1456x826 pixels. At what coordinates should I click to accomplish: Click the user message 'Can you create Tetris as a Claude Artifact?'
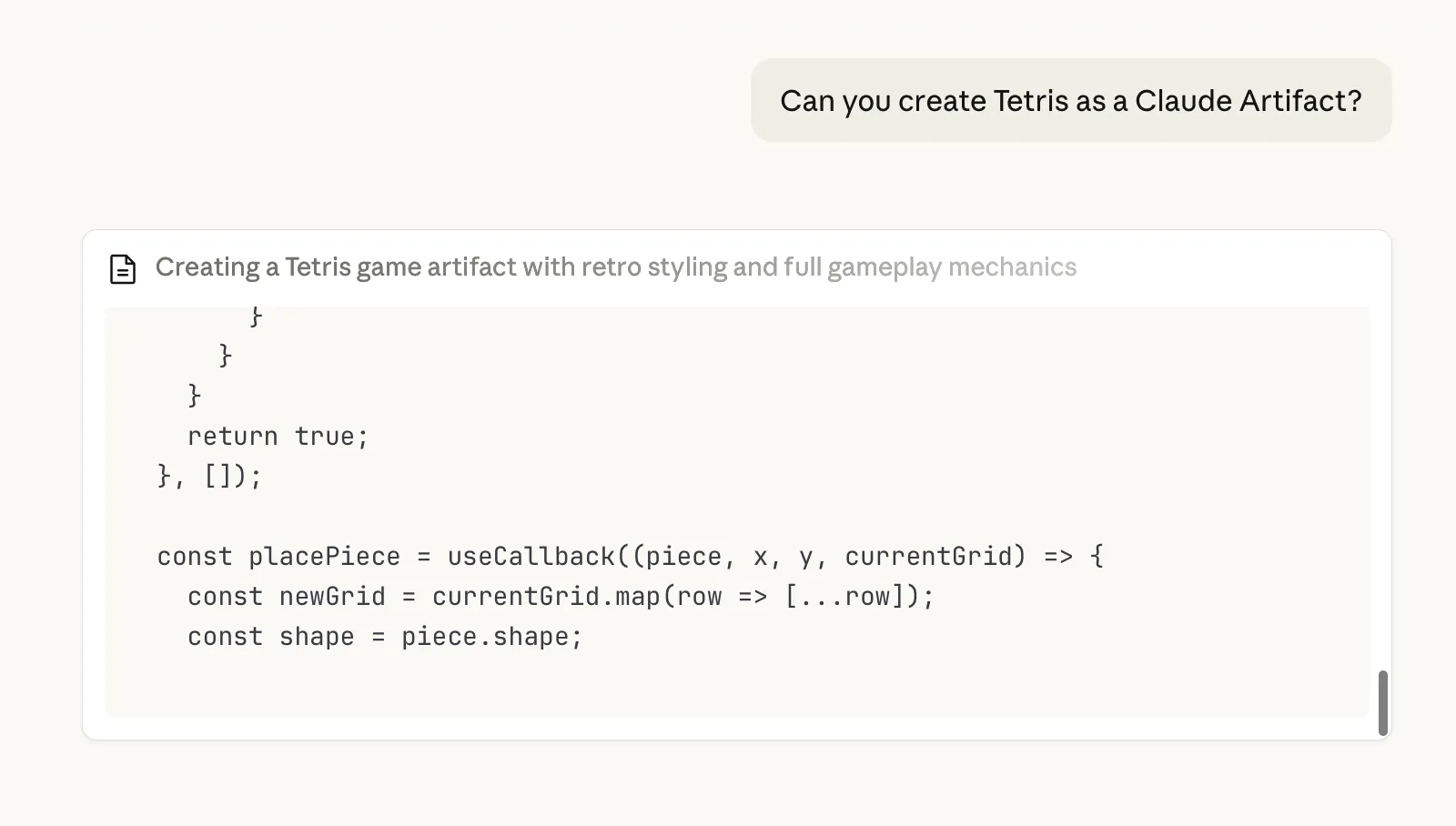pos(1070,100)
